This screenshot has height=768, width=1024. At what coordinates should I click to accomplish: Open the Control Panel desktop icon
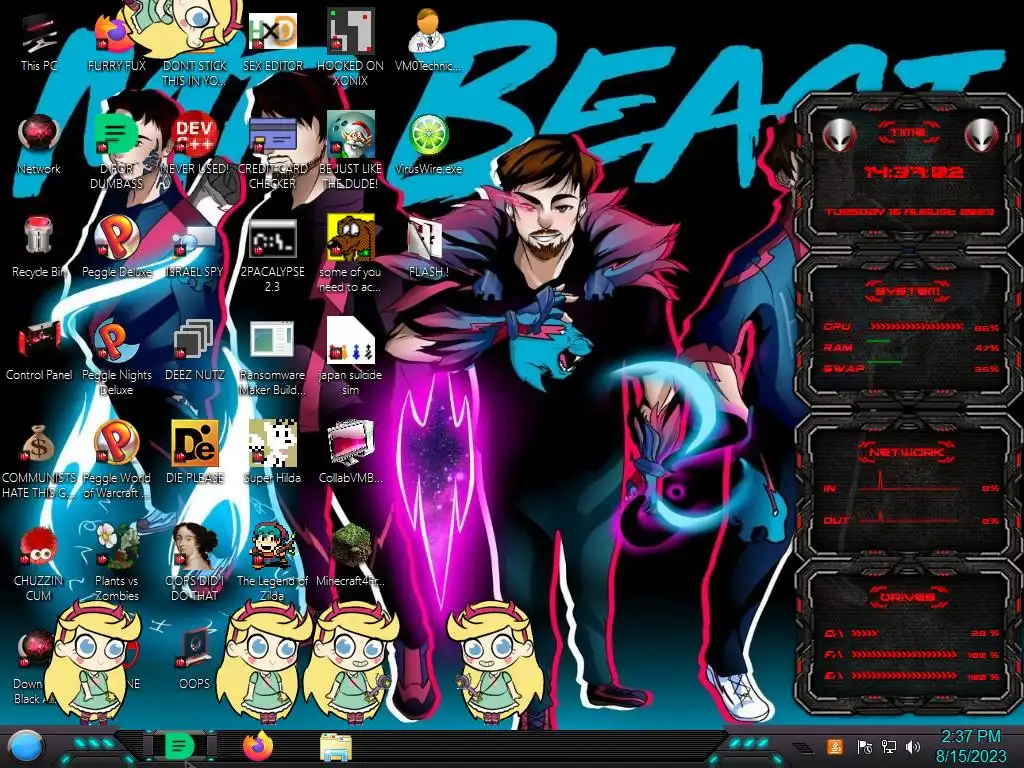[x=39, y=351]
